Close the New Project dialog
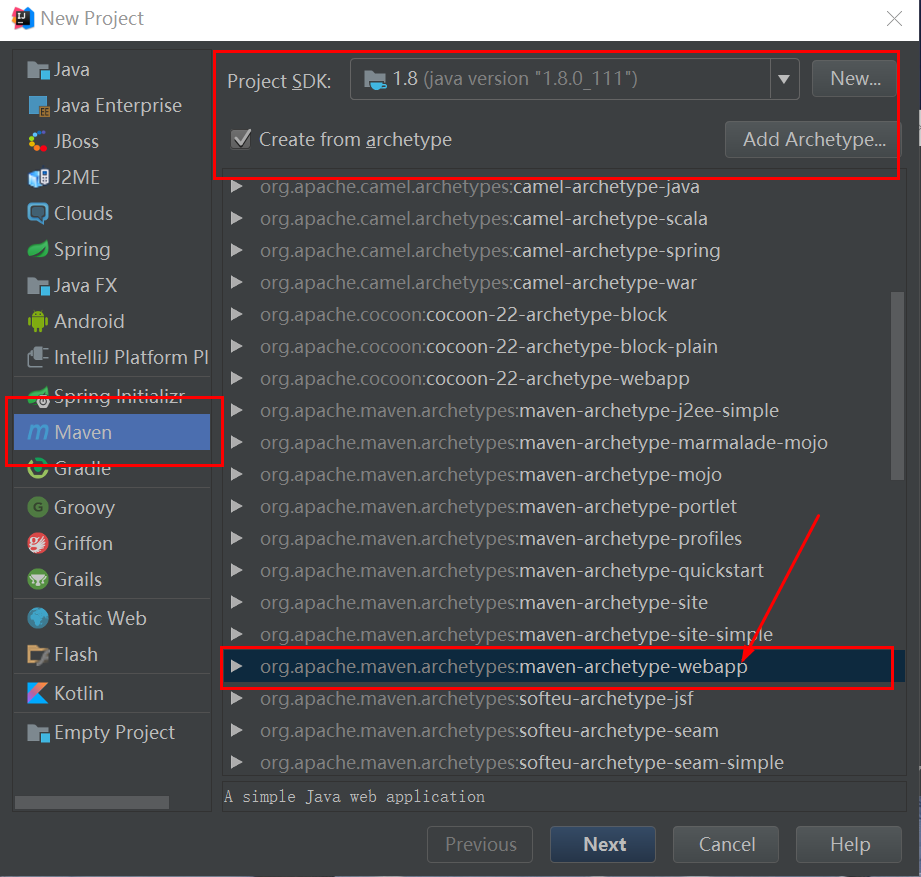Screen dimensions: 921x877 (x=894, y=19)
